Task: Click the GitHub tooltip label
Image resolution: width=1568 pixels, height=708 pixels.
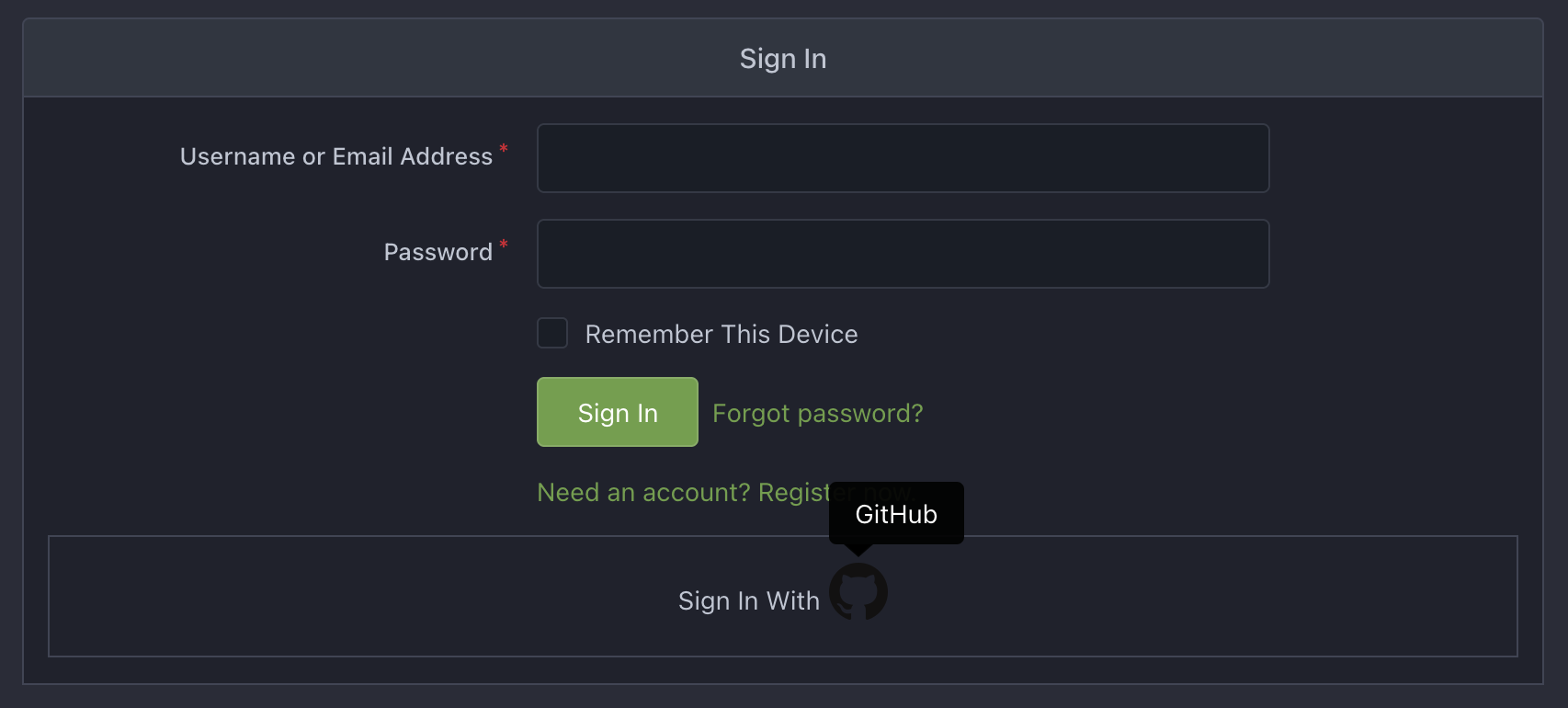Action: [x=896, y=514]
